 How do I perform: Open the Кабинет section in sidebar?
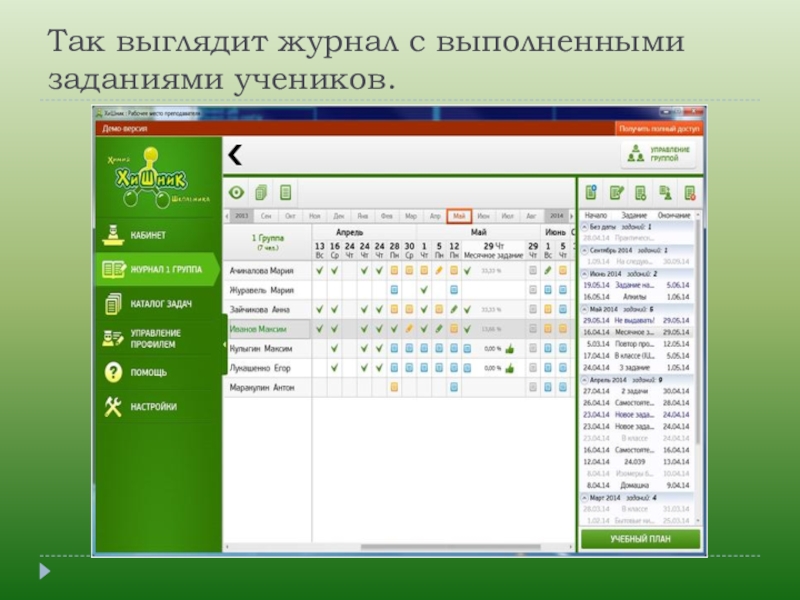pyautogui.click(x=158, y=235)
